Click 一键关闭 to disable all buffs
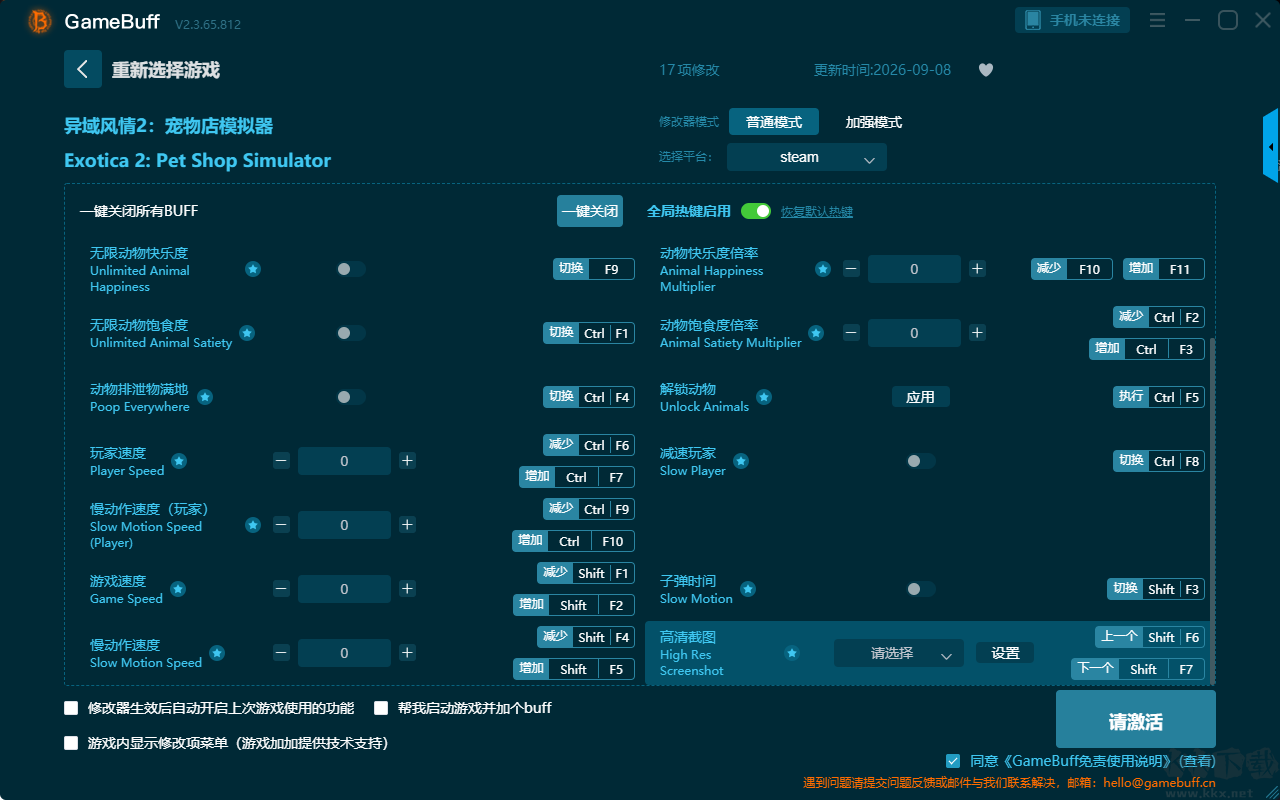This screenshot has height=800, width=1280. tap(590, 211)
